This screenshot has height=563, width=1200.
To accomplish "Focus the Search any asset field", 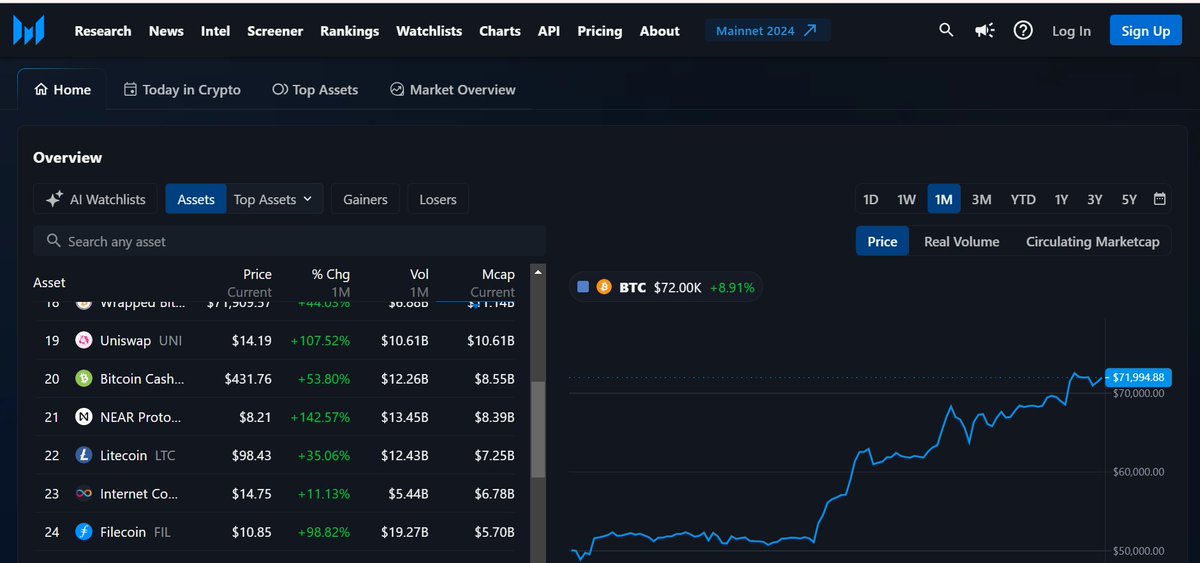I will pos(289,241).
